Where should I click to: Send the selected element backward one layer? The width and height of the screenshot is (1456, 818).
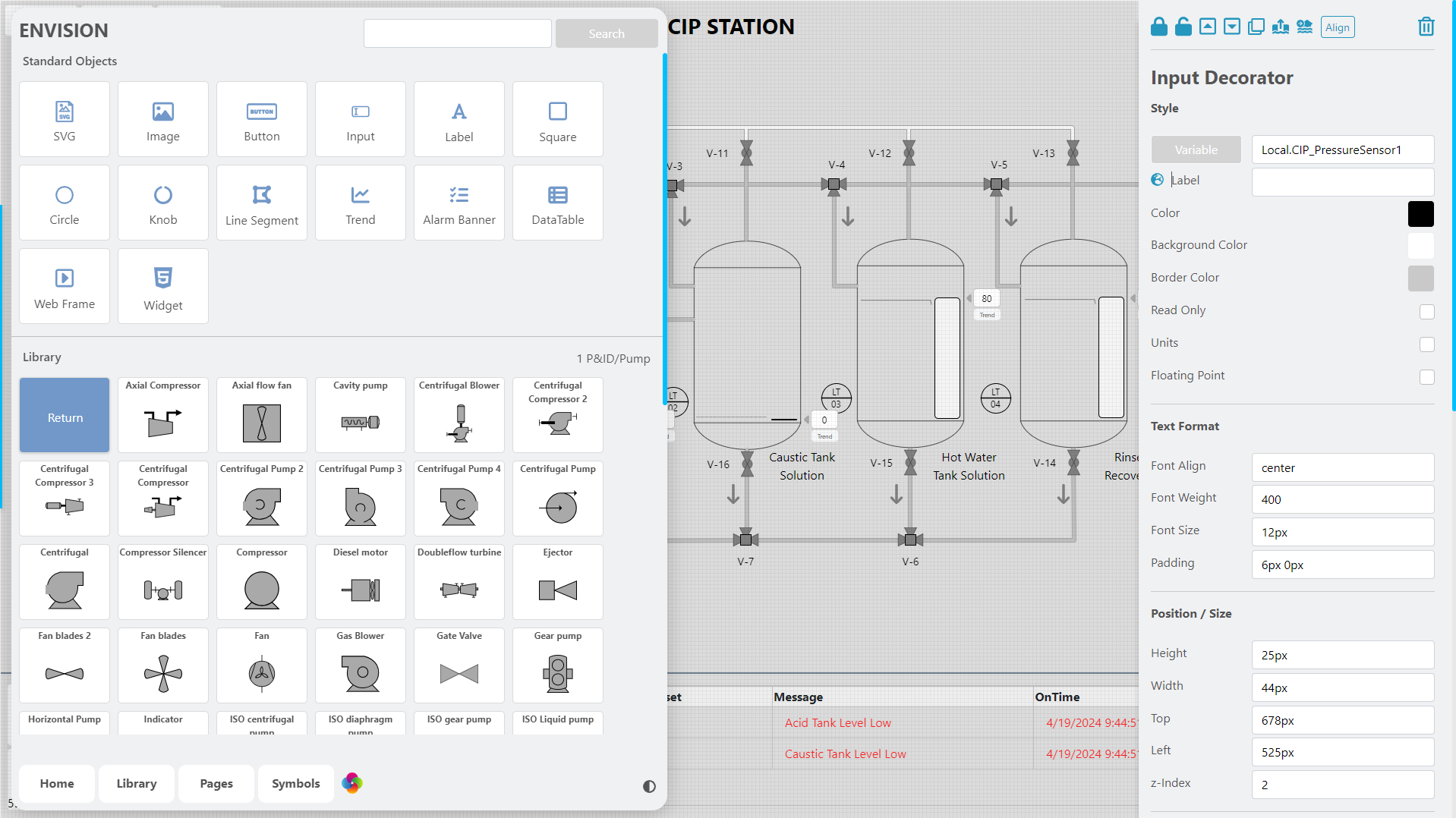click(1231, 27)
